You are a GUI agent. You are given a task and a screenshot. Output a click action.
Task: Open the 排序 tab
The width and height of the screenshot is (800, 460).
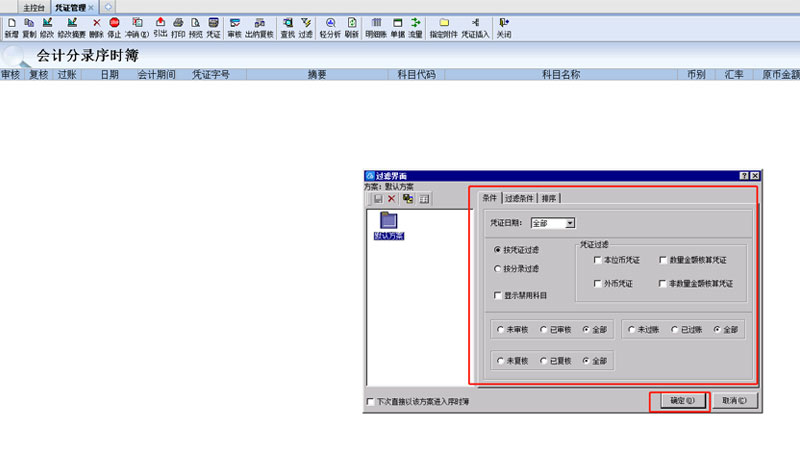(x=551, y=198)
